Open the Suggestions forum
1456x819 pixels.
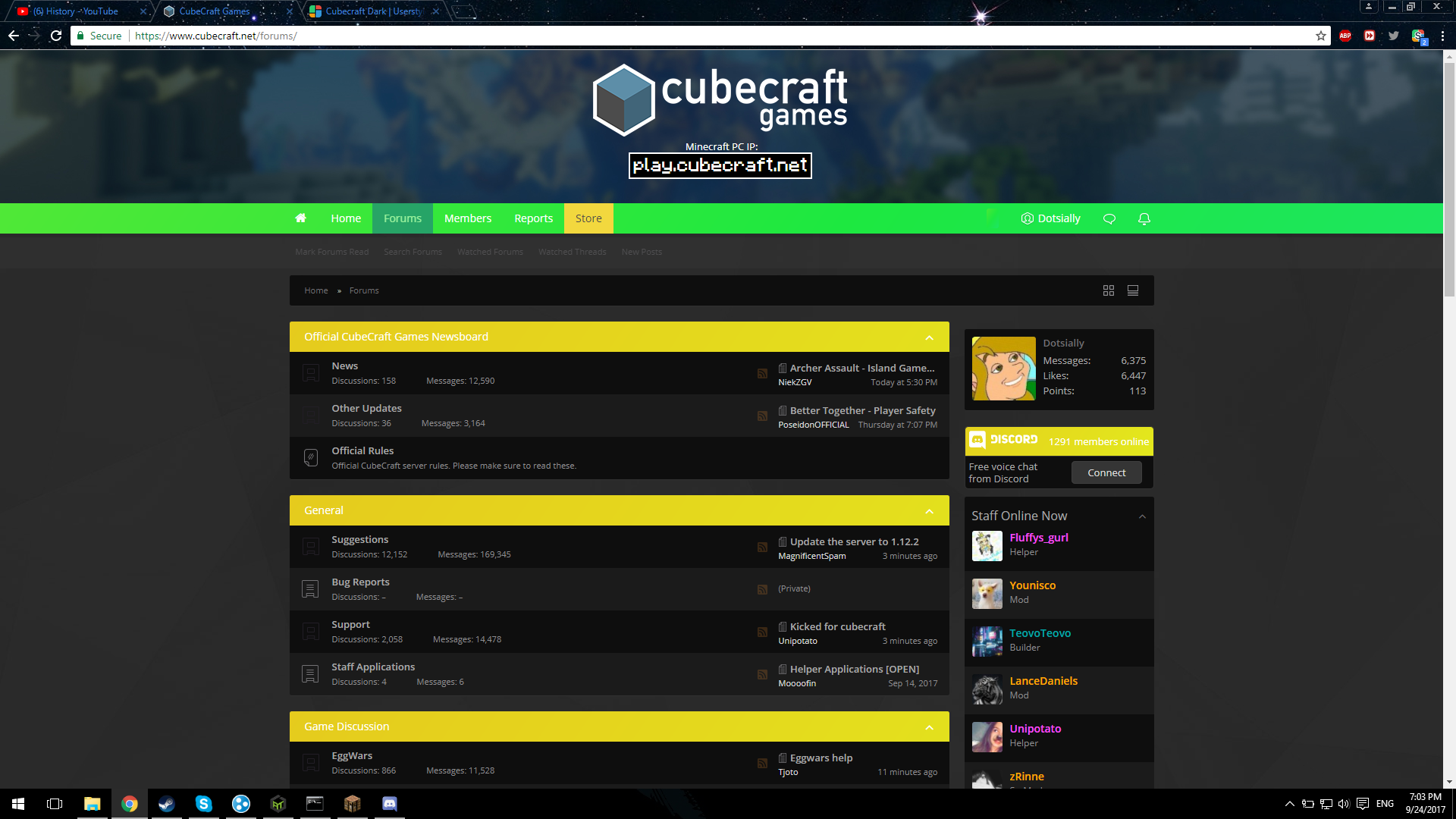(x=359, y=539)
